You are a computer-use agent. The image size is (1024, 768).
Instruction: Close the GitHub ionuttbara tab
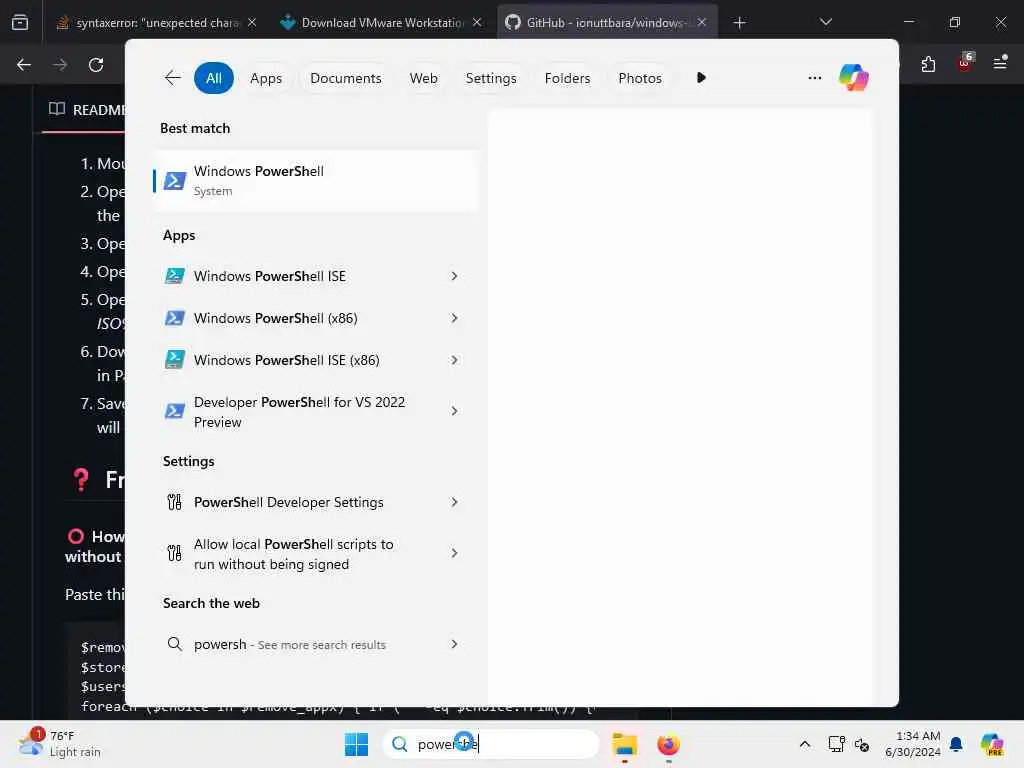[701, 22]
